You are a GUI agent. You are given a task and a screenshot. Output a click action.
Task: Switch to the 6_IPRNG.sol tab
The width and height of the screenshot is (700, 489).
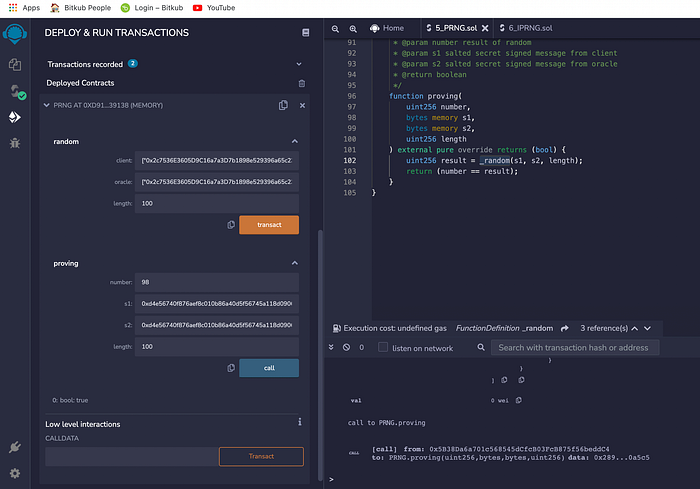pyautogui.click(x=526, y=28)
